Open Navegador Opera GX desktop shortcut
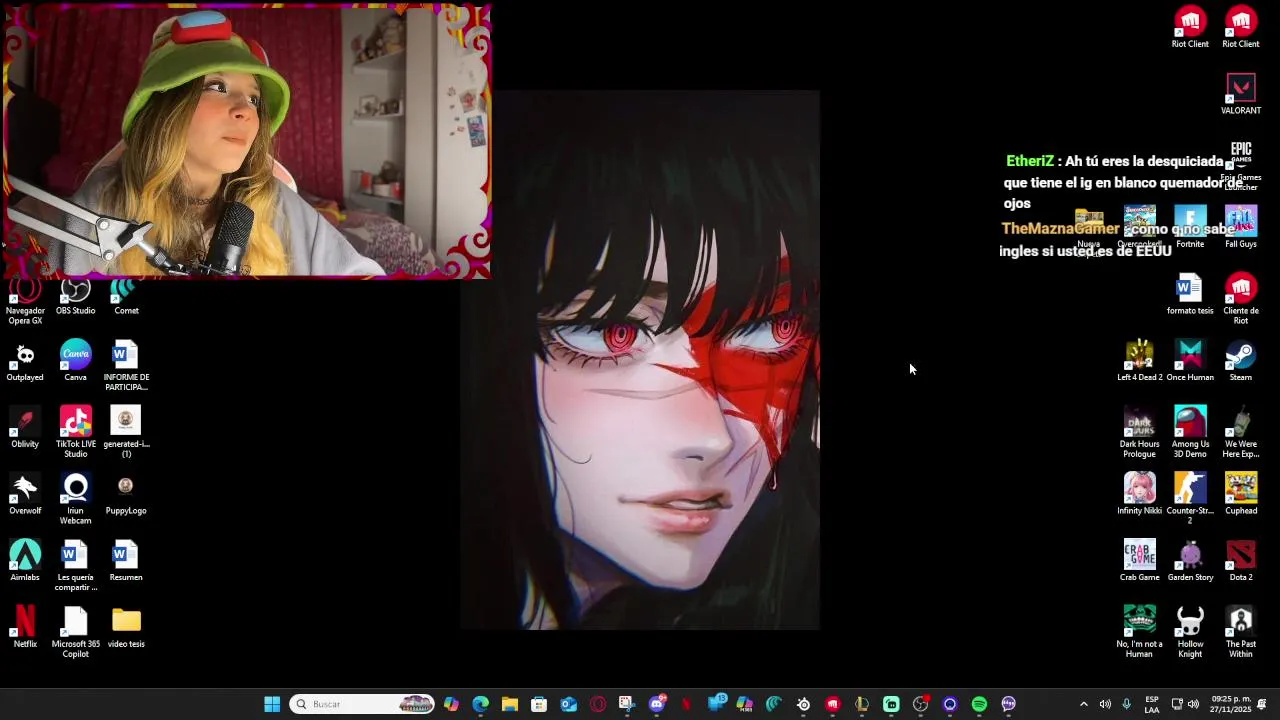 point(25,301)
